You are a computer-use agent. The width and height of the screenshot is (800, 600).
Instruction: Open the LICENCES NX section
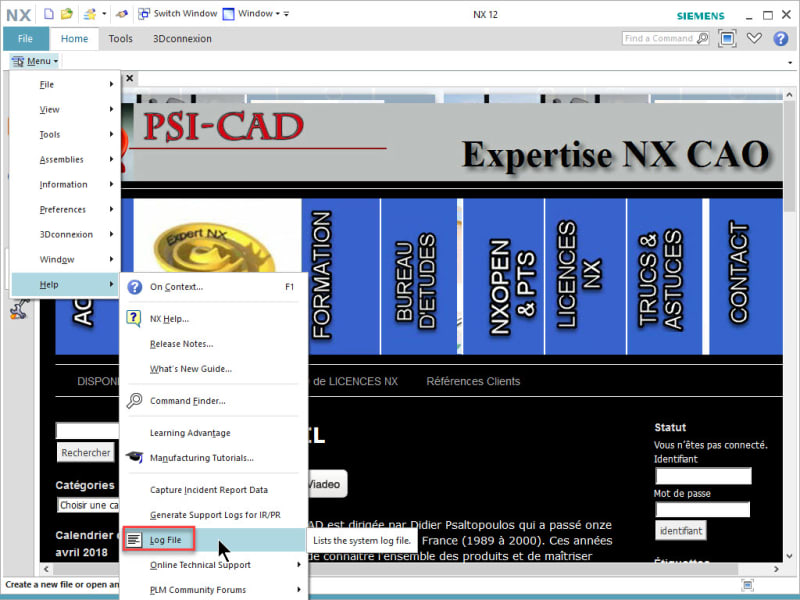click(x=585, y=276)
